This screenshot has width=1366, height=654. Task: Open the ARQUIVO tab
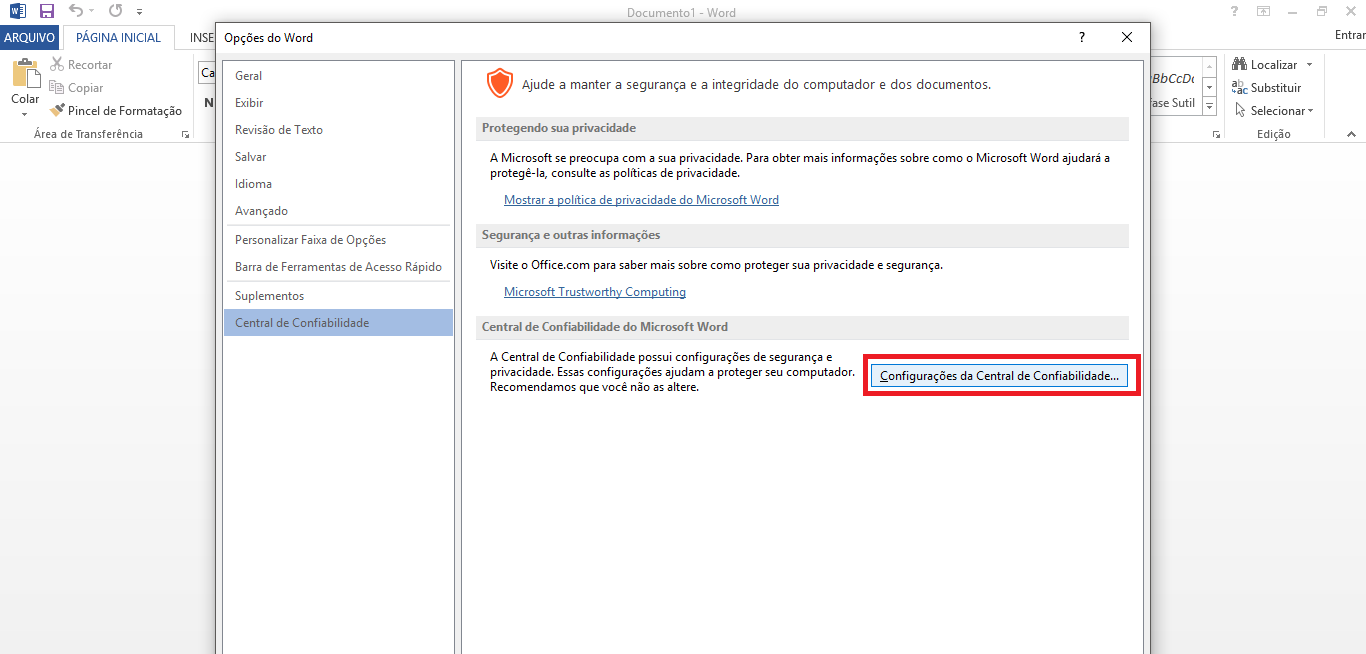pos(30,38)
